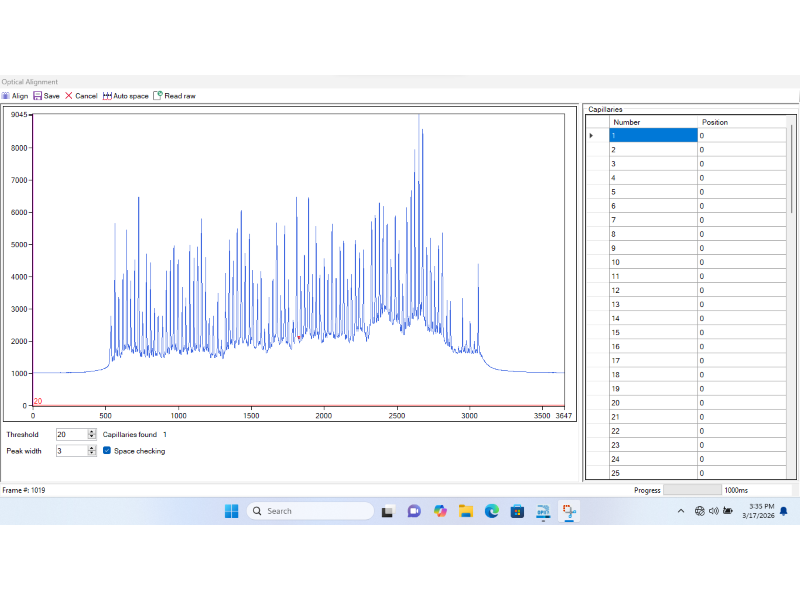Toggle the Space checking checkbox
This screenshot has width=800, height=600.
107,451
